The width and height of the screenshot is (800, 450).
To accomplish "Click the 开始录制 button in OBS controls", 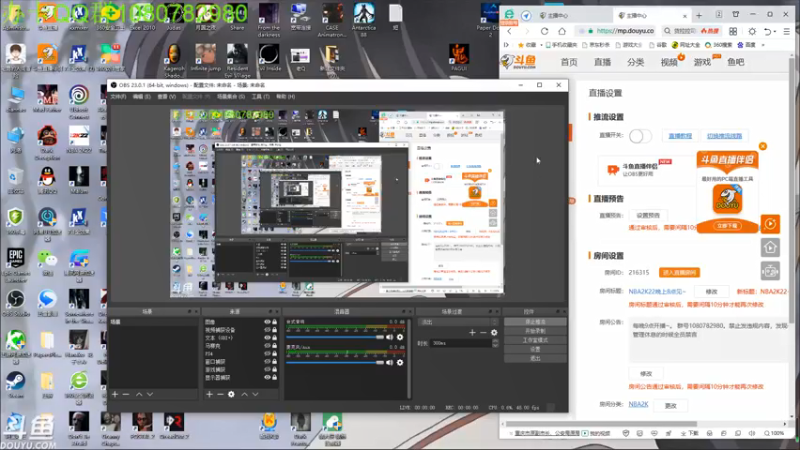I will (x=535, y=331).
